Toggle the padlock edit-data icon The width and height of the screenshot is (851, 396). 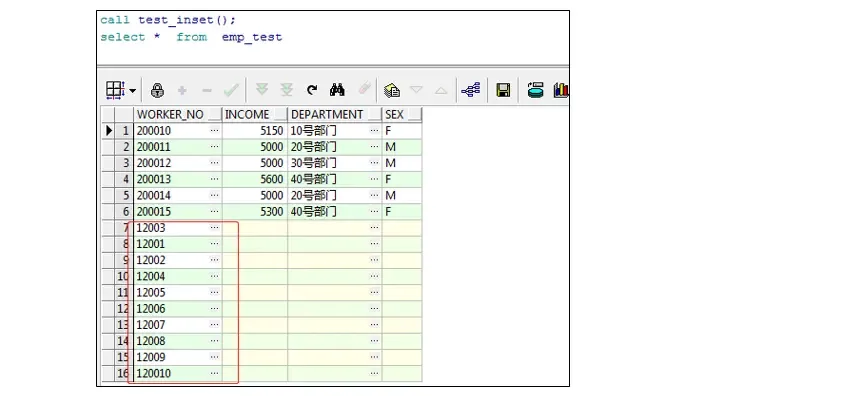point(157,90)
